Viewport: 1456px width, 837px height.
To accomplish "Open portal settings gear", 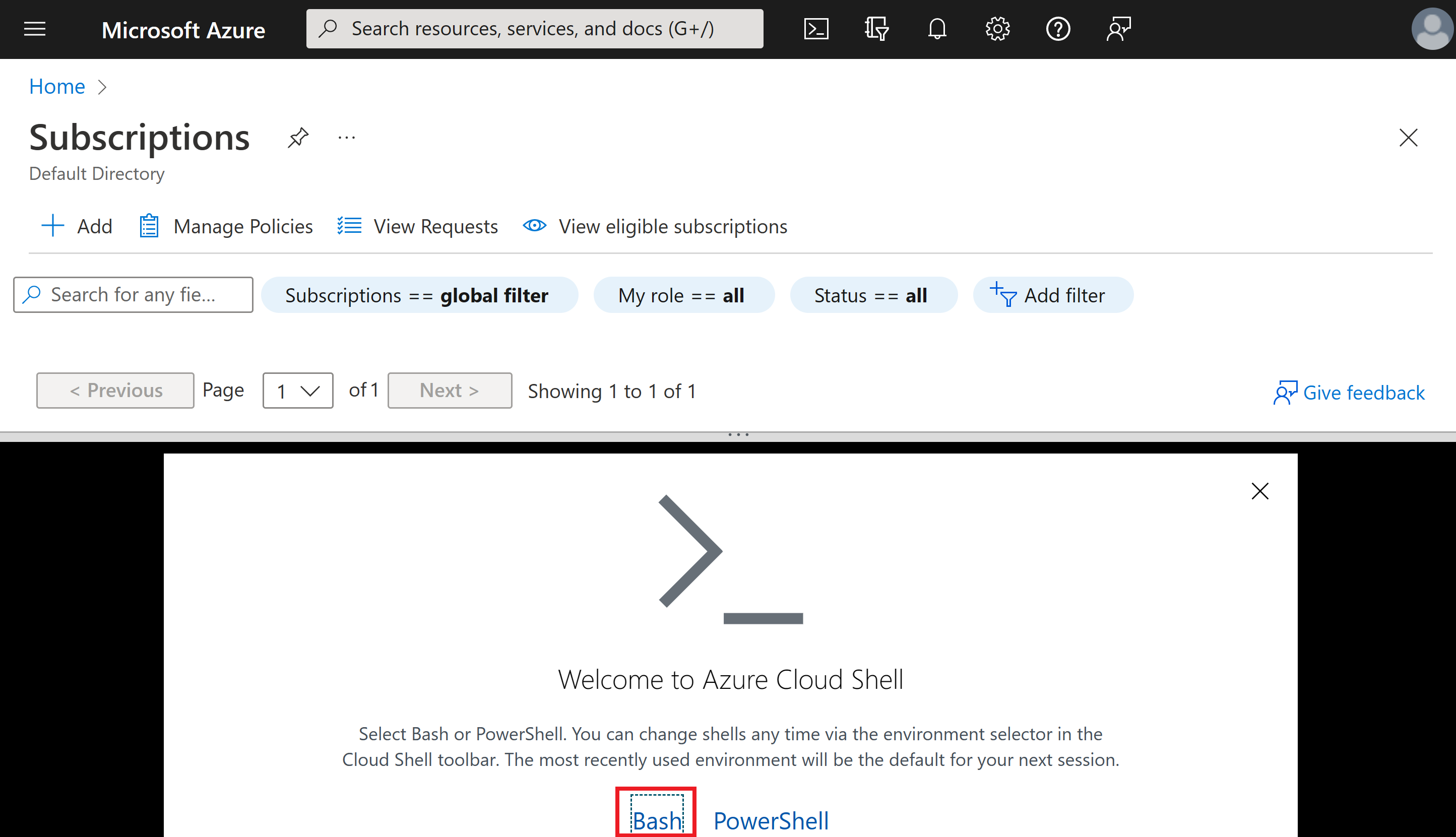I will click(x=997, y=29).
